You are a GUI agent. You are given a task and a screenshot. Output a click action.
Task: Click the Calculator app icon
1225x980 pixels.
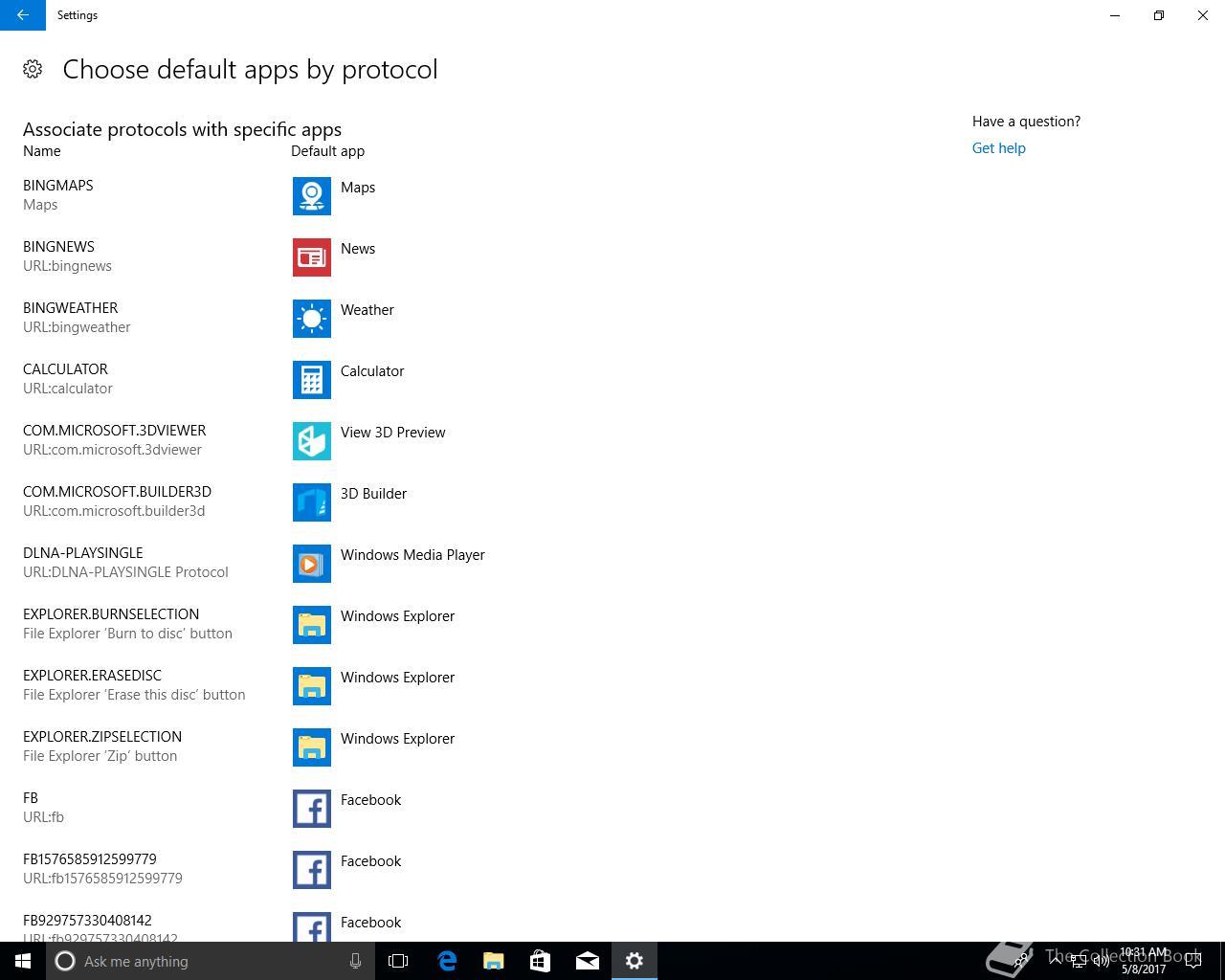click(x=312, y=380)
